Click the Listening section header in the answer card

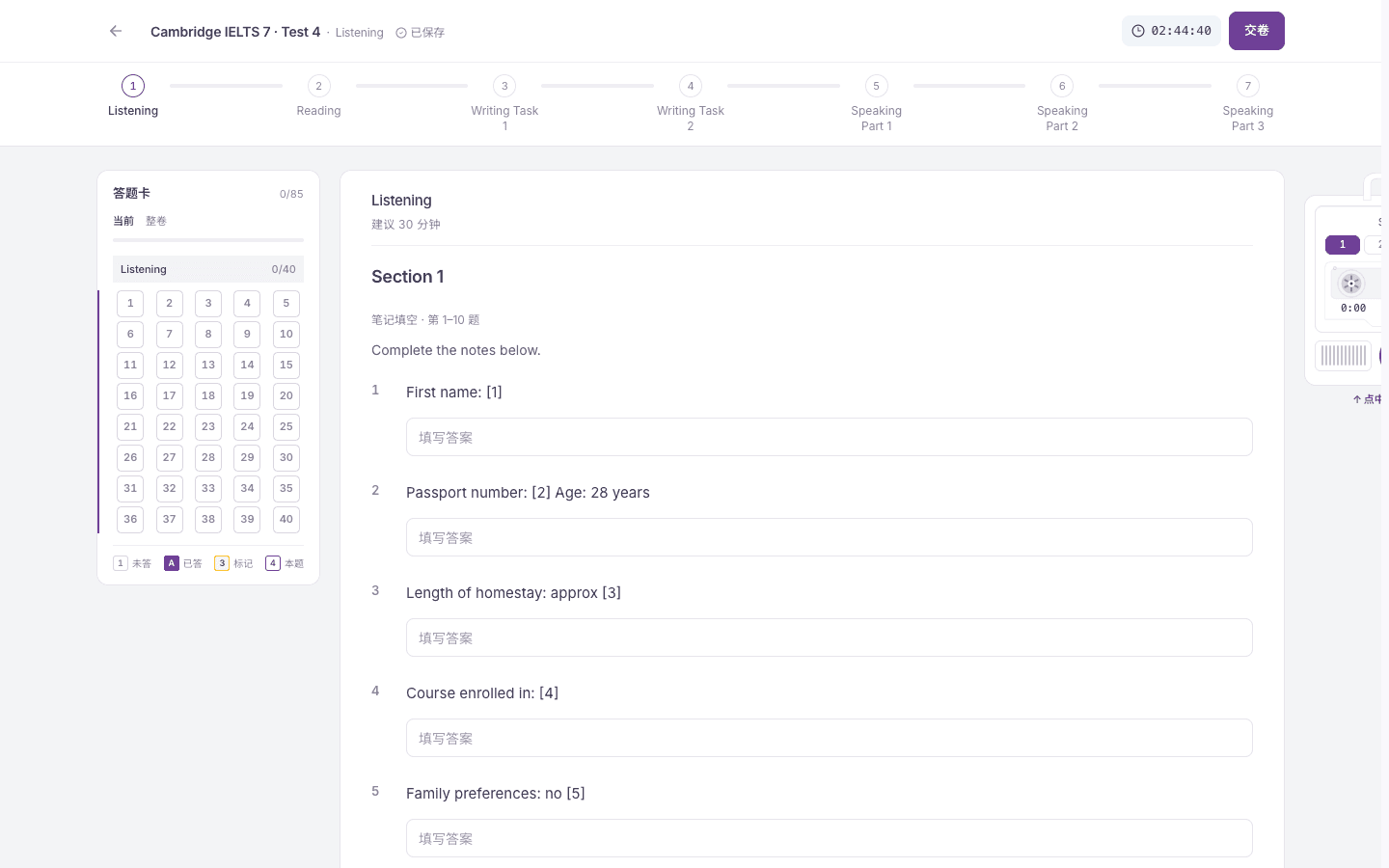(x=208, y=269)
